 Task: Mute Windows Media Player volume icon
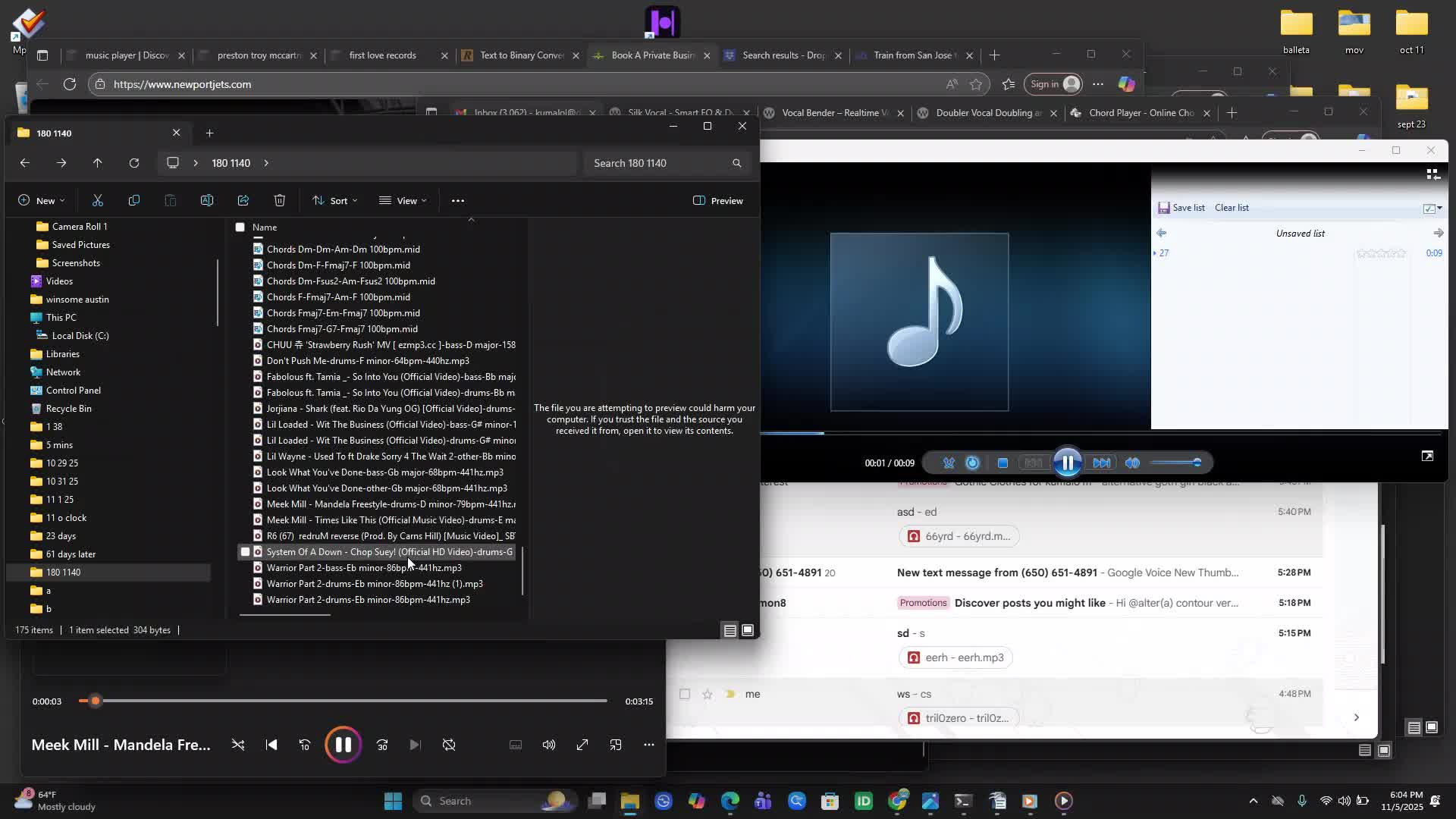pyautogui.click(x=1132, y=463)
